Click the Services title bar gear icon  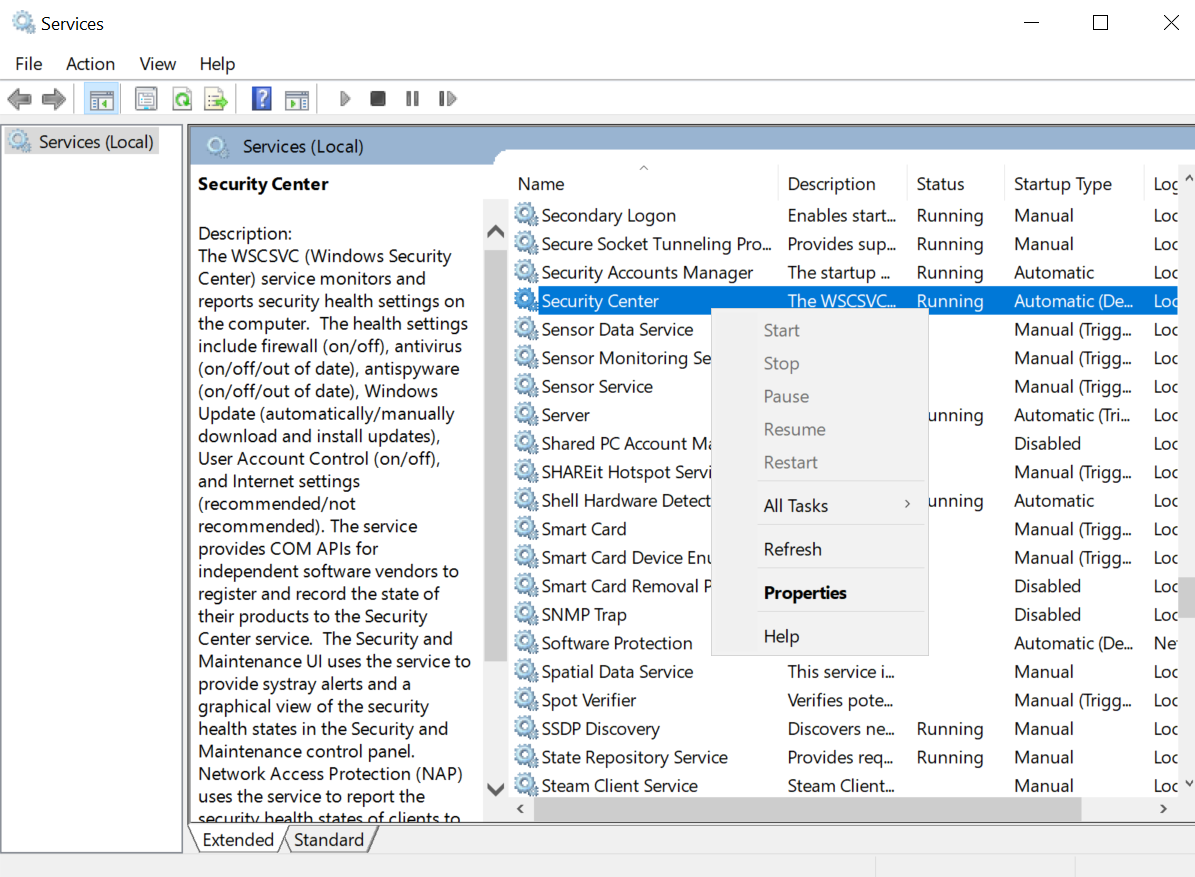pyautogui.click(x=24, y=23)
